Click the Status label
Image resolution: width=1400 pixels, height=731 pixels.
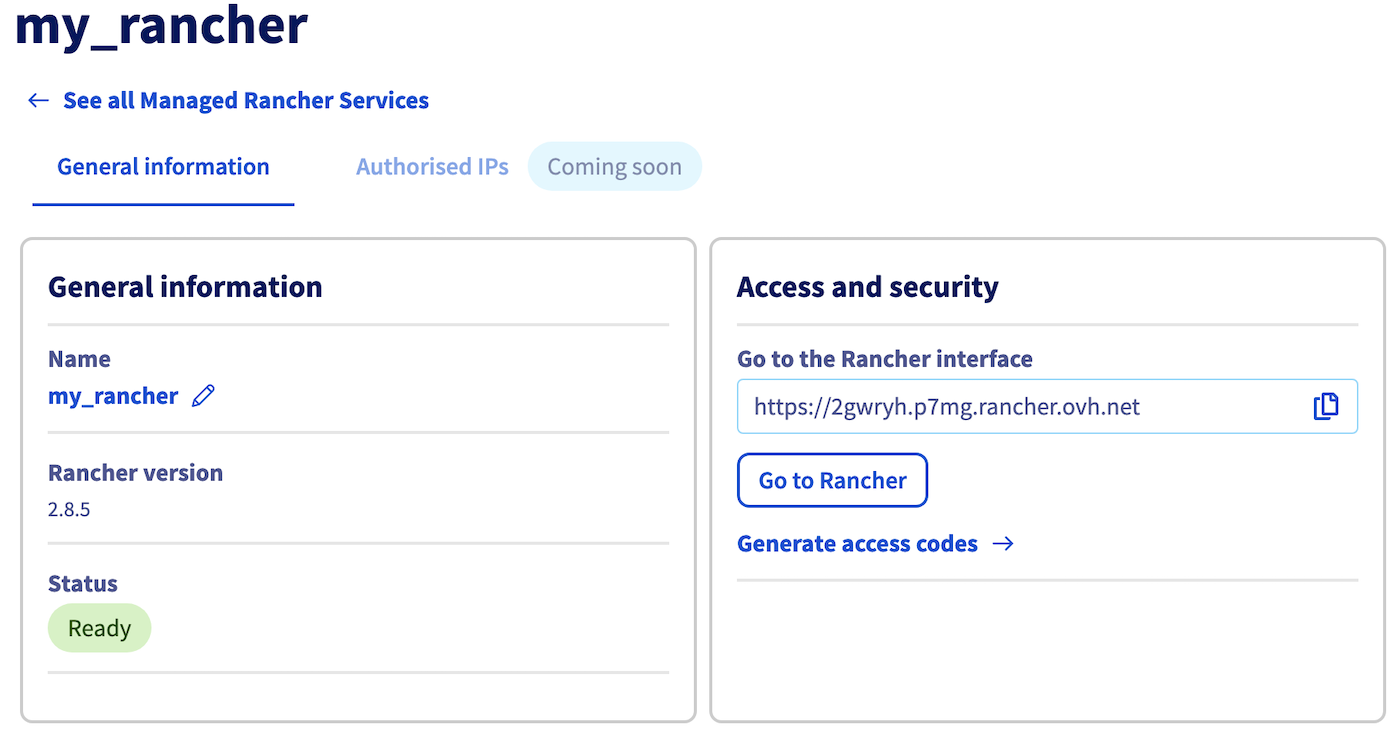tap(83, 583)
